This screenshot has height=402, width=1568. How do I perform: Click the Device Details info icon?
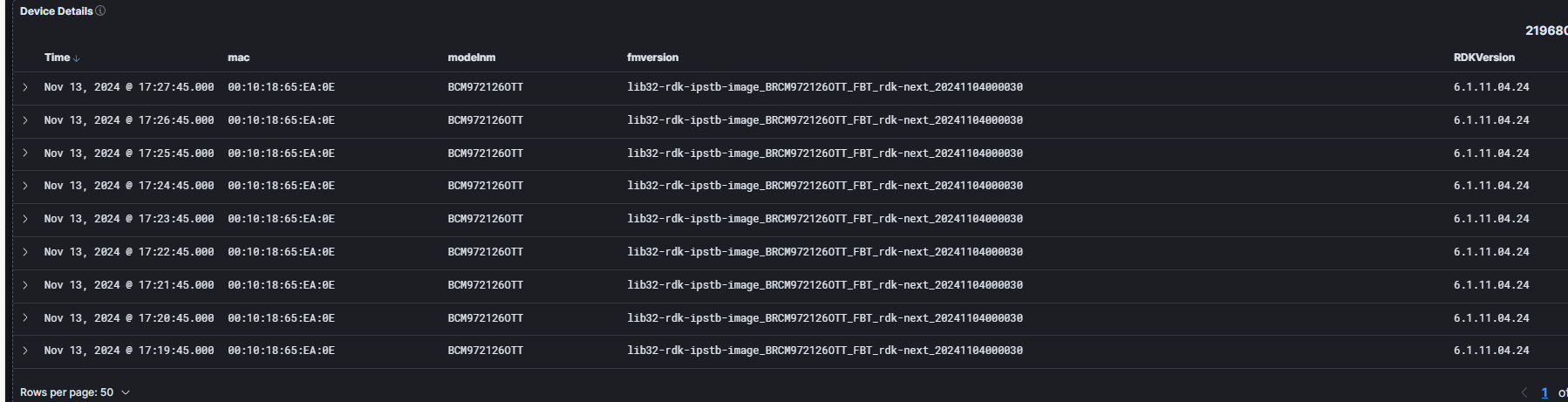coord(100,11)
